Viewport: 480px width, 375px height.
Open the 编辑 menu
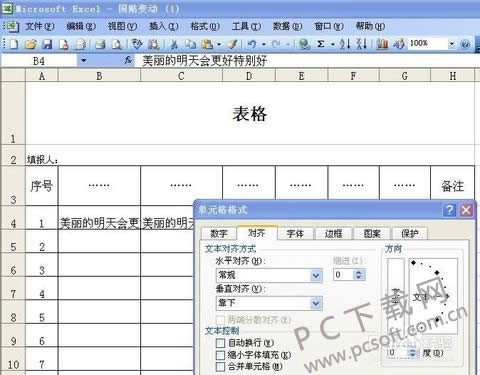pyautogui.click(x=81, y=26)
